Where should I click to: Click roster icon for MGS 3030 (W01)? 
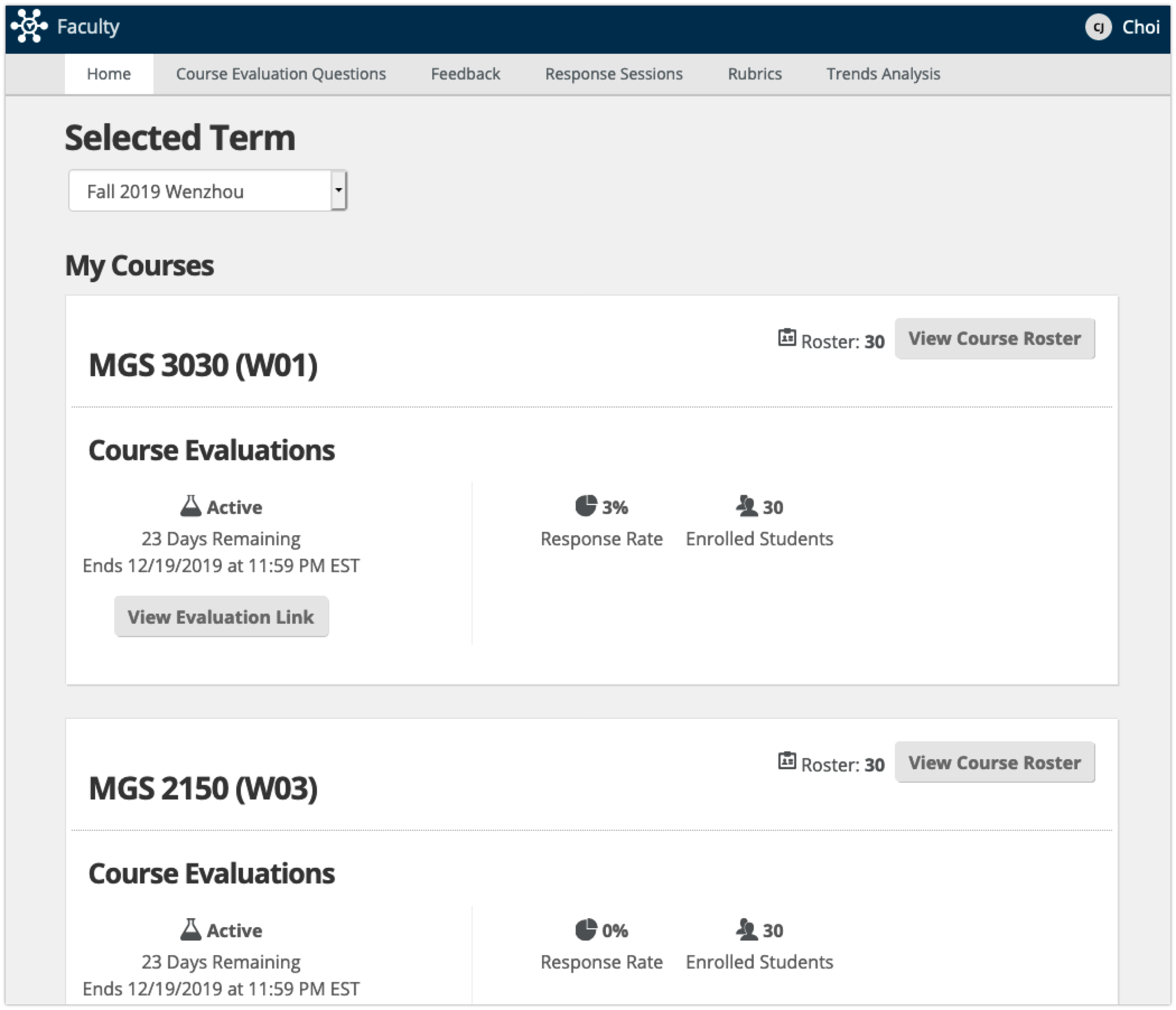point(787,338)
